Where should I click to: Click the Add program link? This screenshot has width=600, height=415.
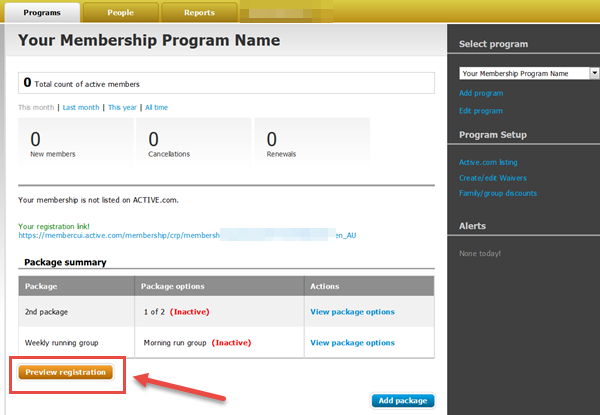click(481, 93)
